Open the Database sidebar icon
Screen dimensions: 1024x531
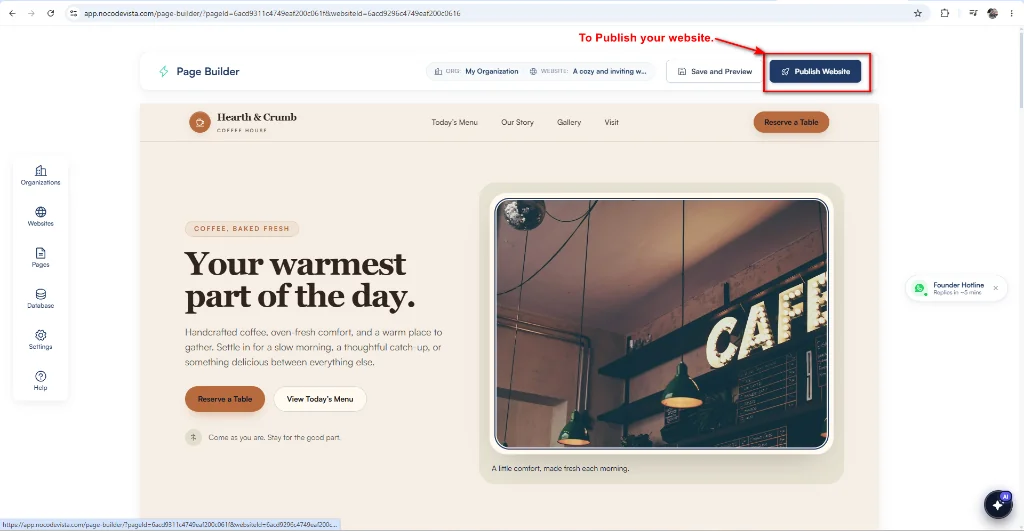[40, 298]
